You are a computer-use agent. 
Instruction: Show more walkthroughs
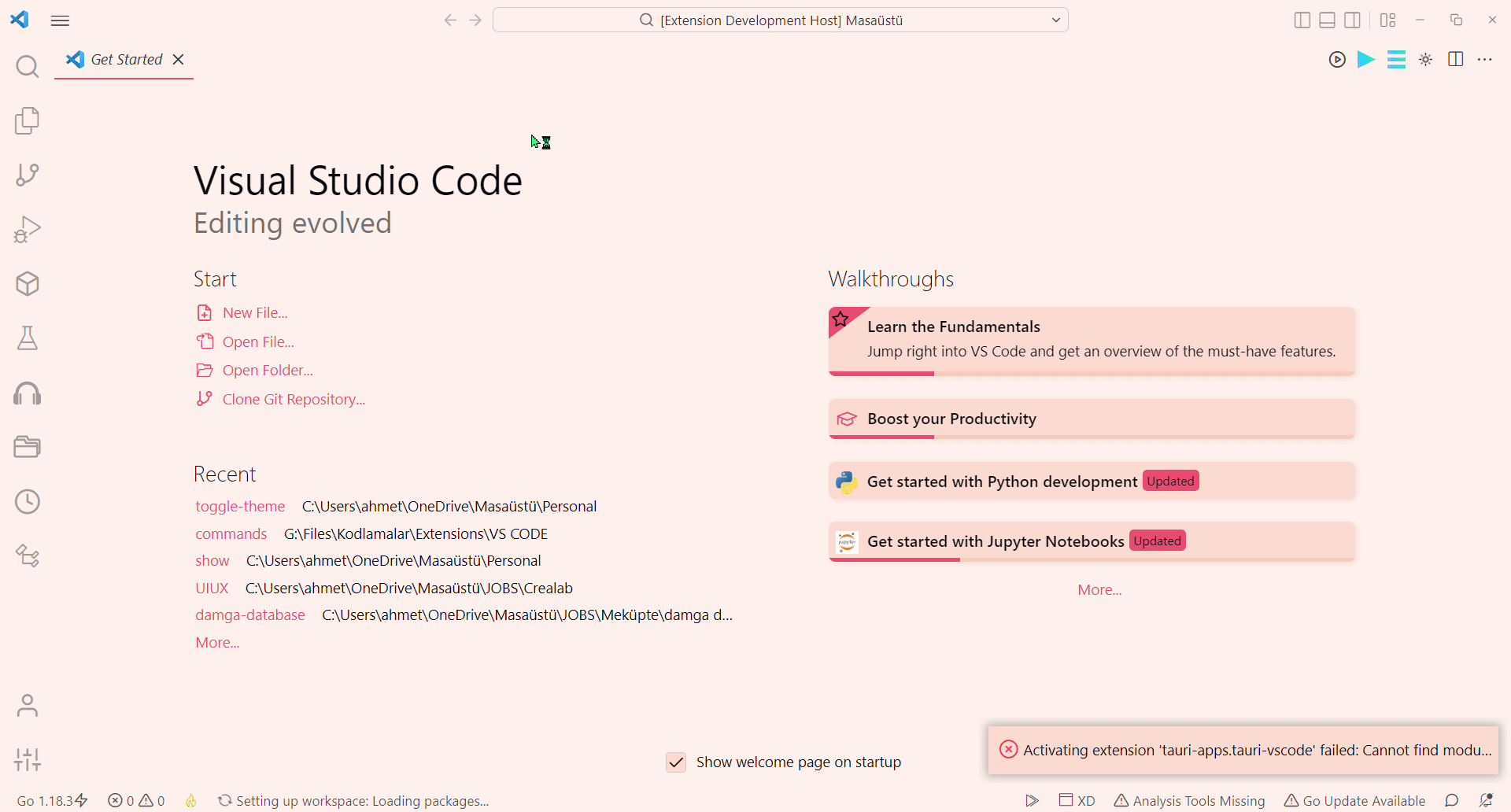click(1099, 590)
